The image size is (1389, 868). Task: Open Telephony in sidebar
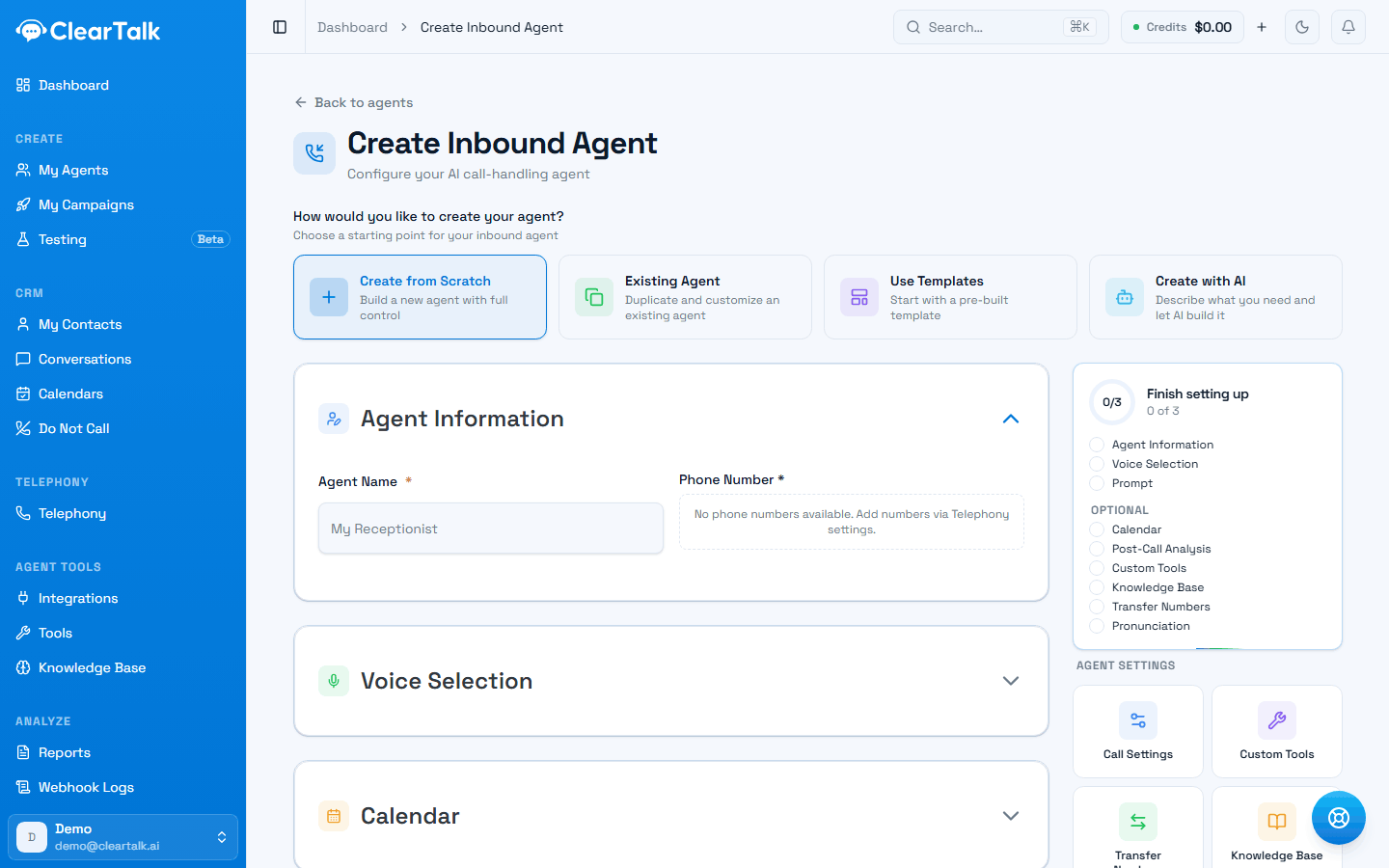click(123, 513)
